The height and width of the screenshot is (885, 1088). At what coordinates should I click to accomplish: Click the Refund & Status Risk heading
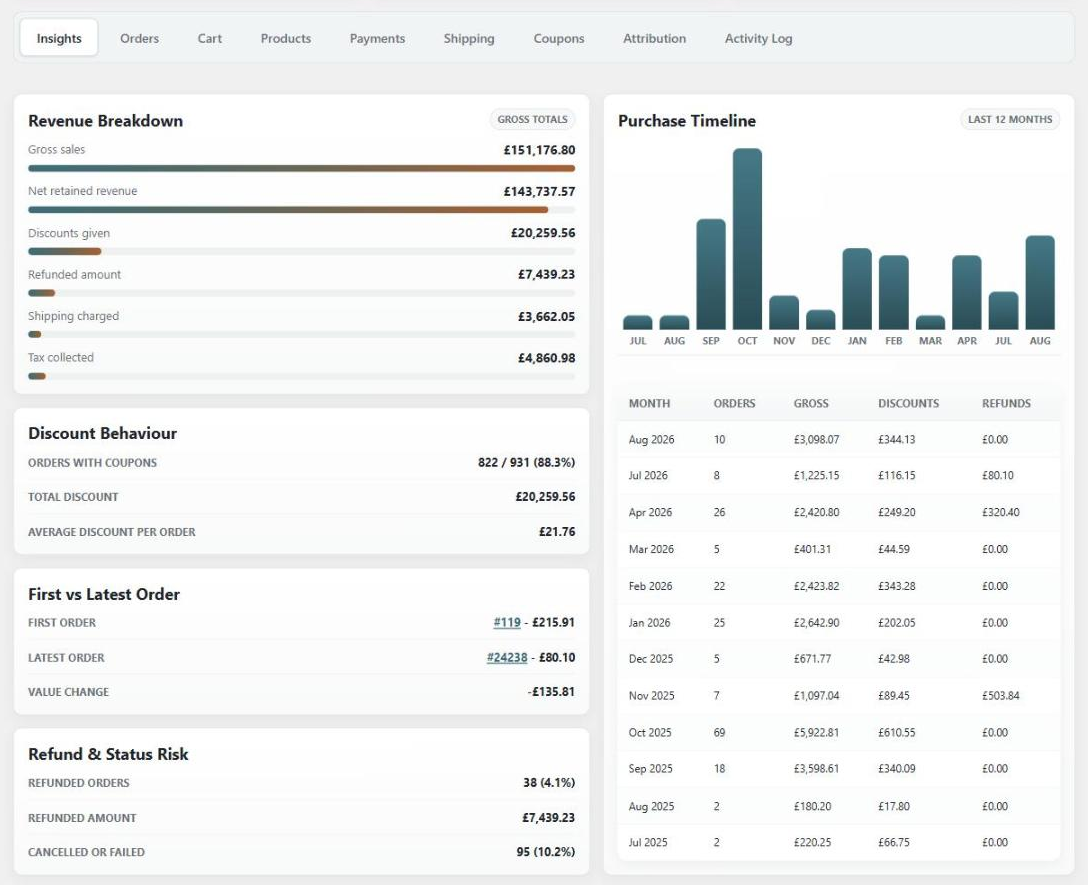[x=108, y=754]
